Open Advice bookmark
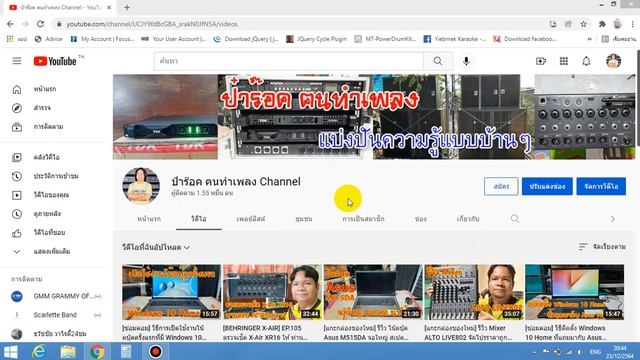Screen dimensions: 640x360 [x=49, y=39]
